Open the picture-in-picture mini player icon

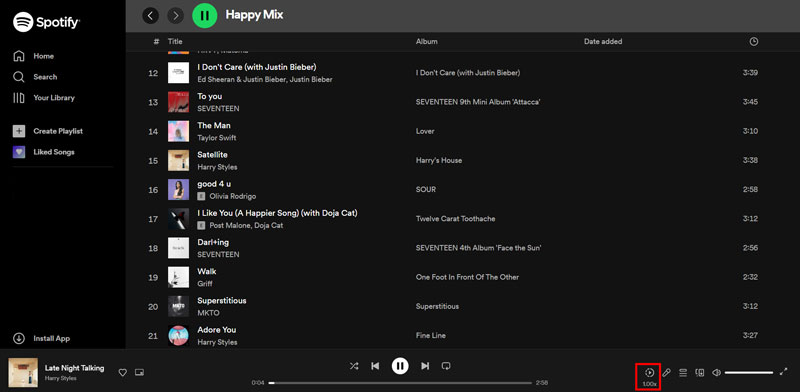click(139, 373)
